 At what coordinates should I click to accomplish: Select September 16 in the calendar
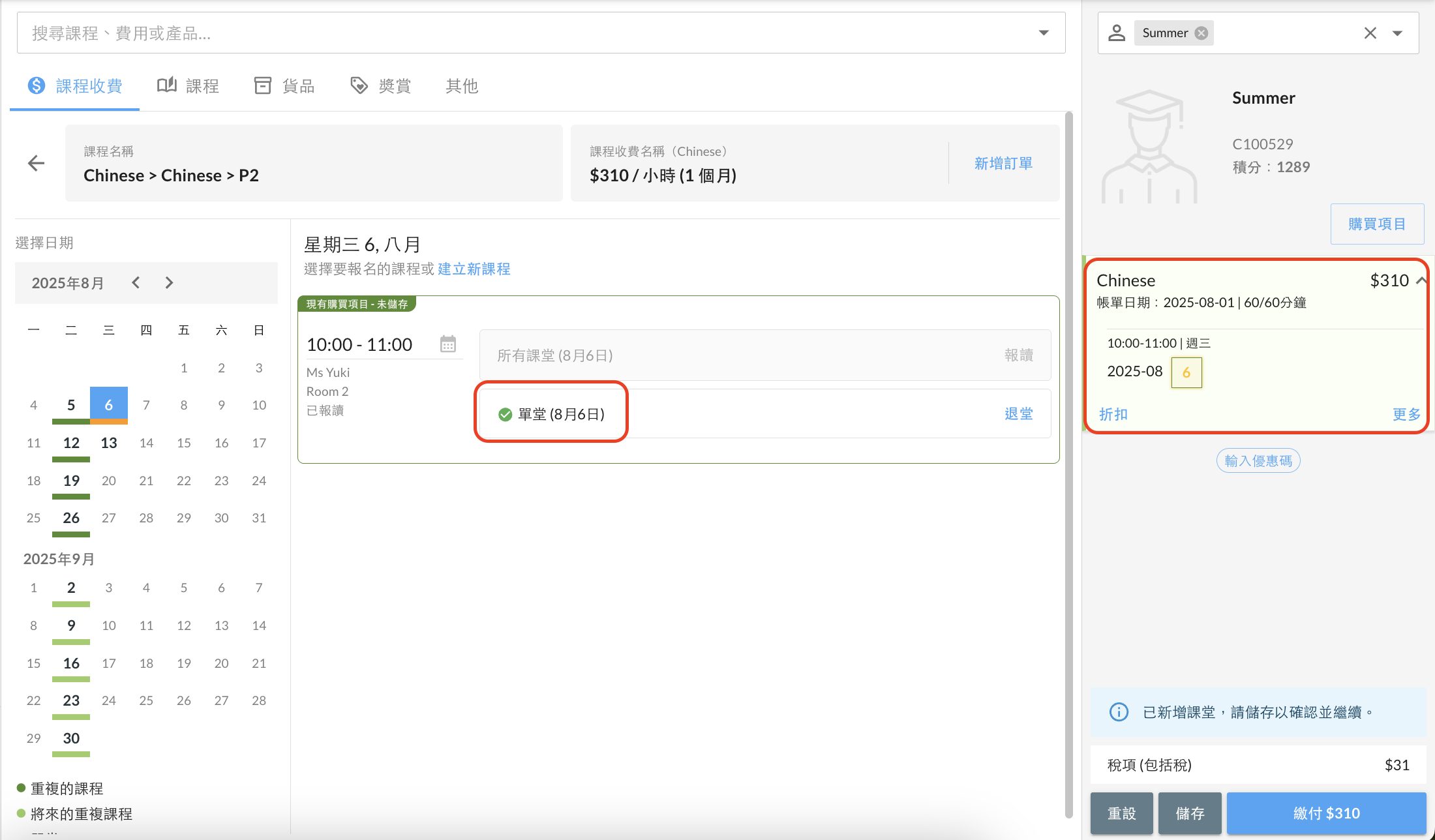click(x=71, y=663)
